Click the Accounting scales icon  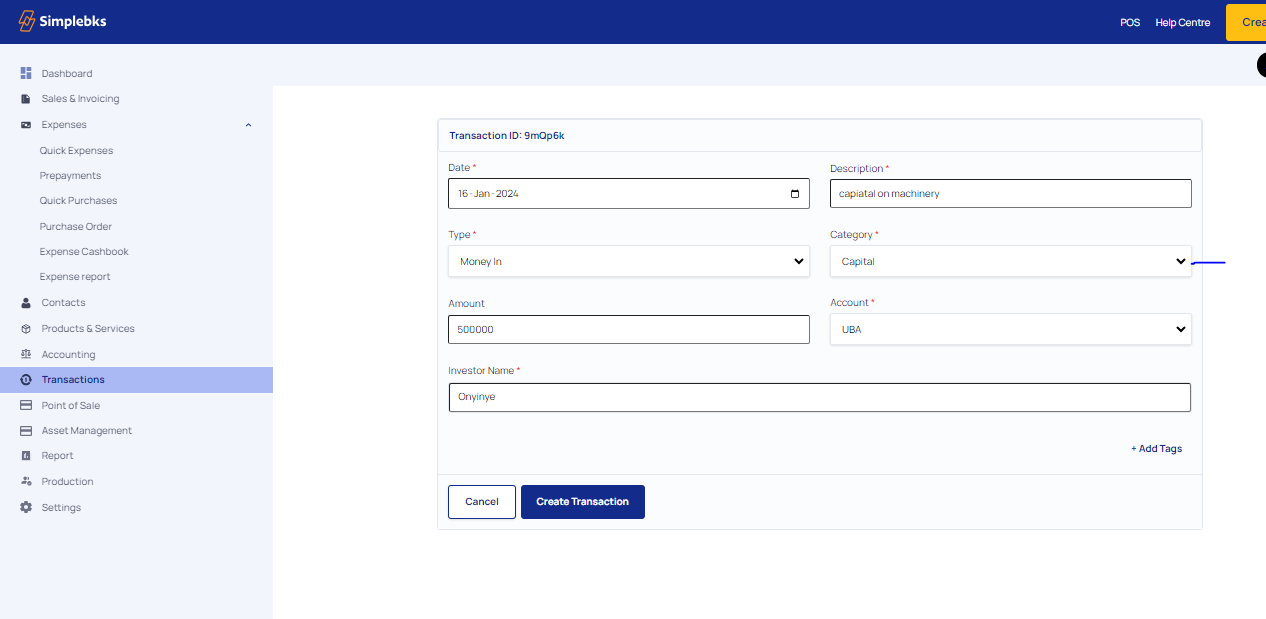point(26,355)
